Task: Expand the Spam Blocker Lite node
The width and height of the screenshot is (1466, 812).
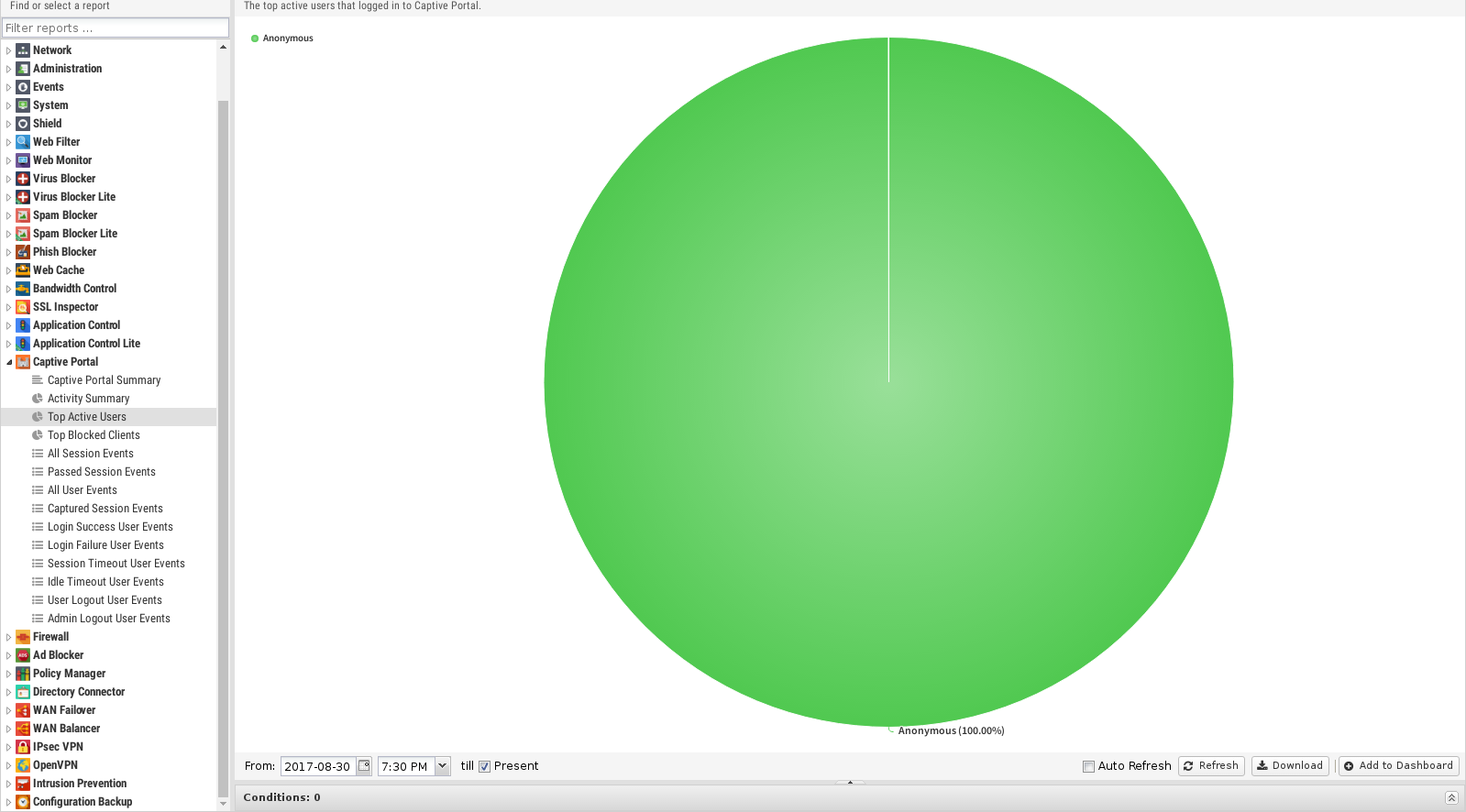Action: pos(8,234)
